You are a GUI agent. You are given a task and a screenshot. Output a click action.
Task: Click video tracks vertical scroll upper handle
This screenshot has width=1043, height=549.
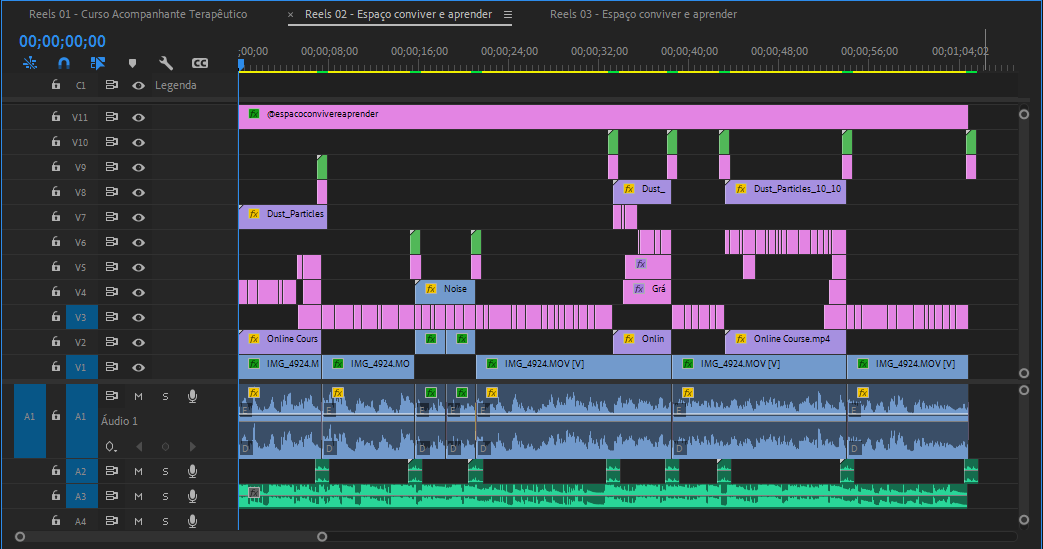[x=1024, y=114]
